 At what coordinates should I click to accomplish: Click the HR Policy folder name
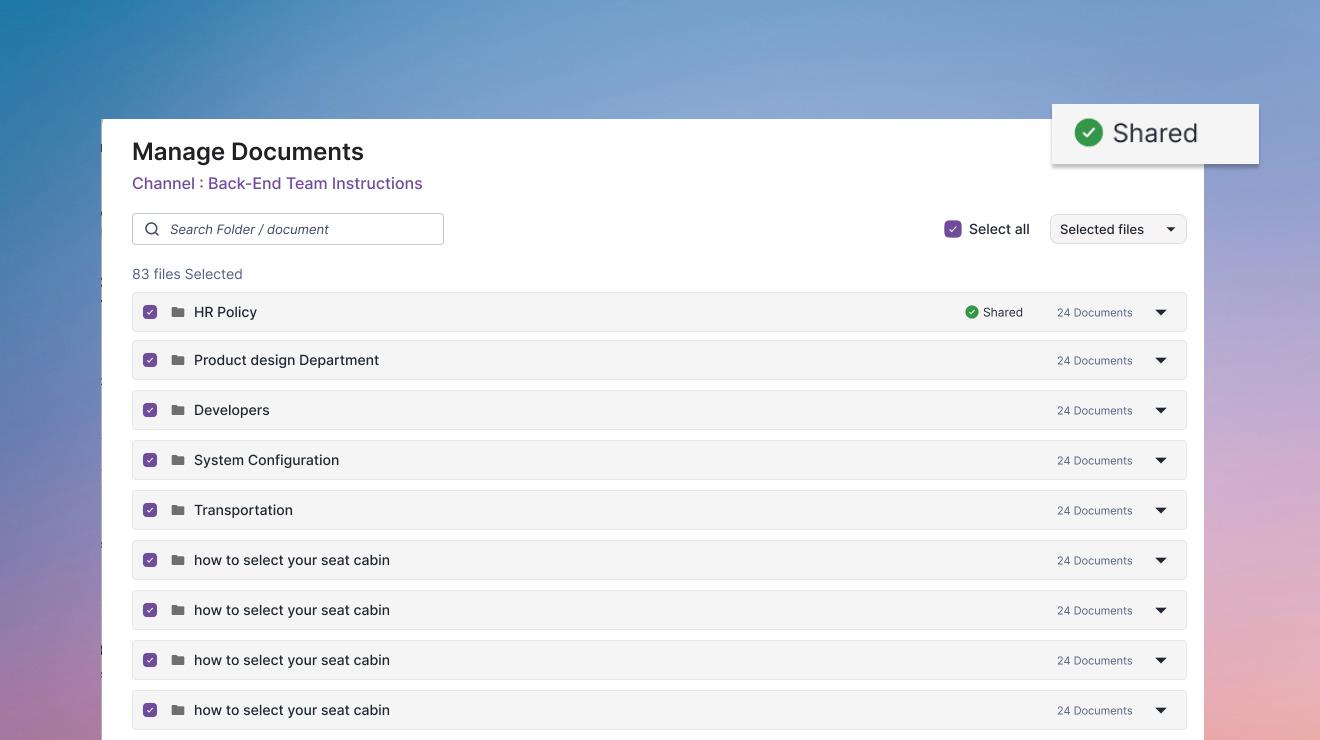pyautogui.click(x=225, y=312)
